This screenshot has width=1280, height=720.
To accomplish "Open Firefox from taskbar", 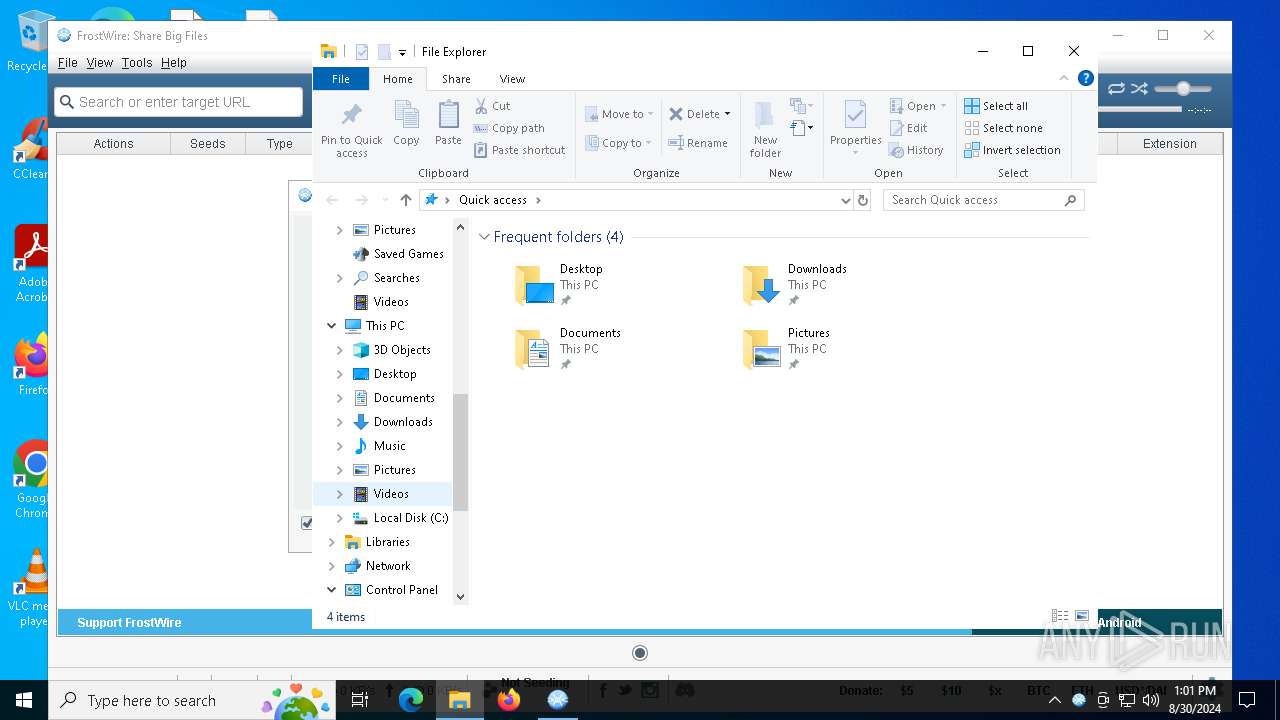I will [x=509, y=700].
